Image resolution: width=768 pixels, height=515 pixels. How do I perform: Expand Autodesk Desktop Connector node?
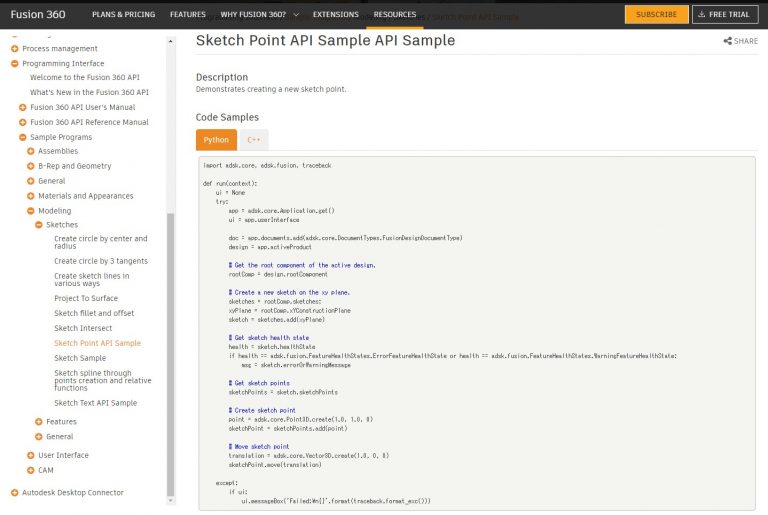[15, 493]
